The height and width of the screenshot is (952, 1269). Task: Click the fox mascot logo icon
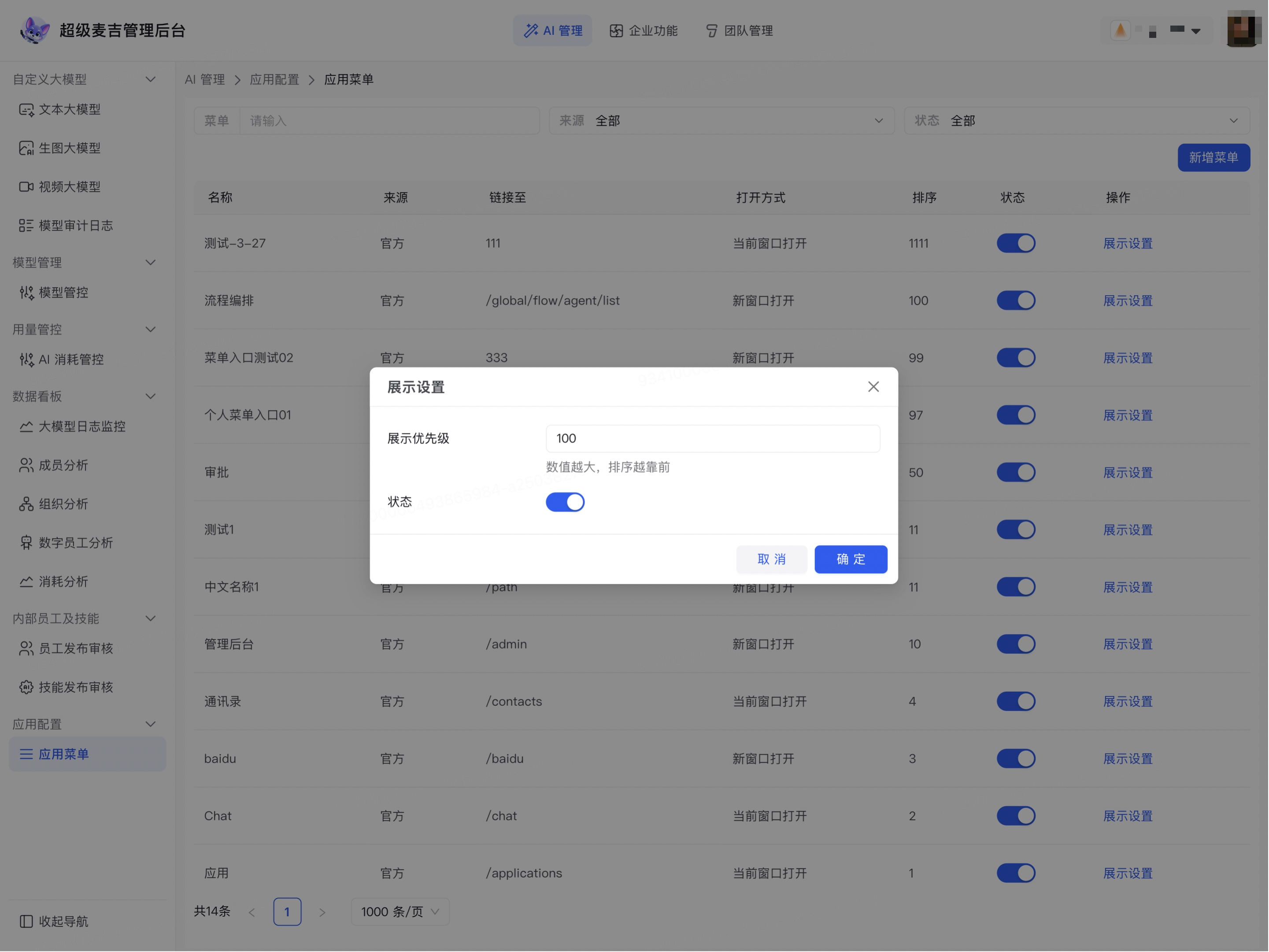(34, 30)
